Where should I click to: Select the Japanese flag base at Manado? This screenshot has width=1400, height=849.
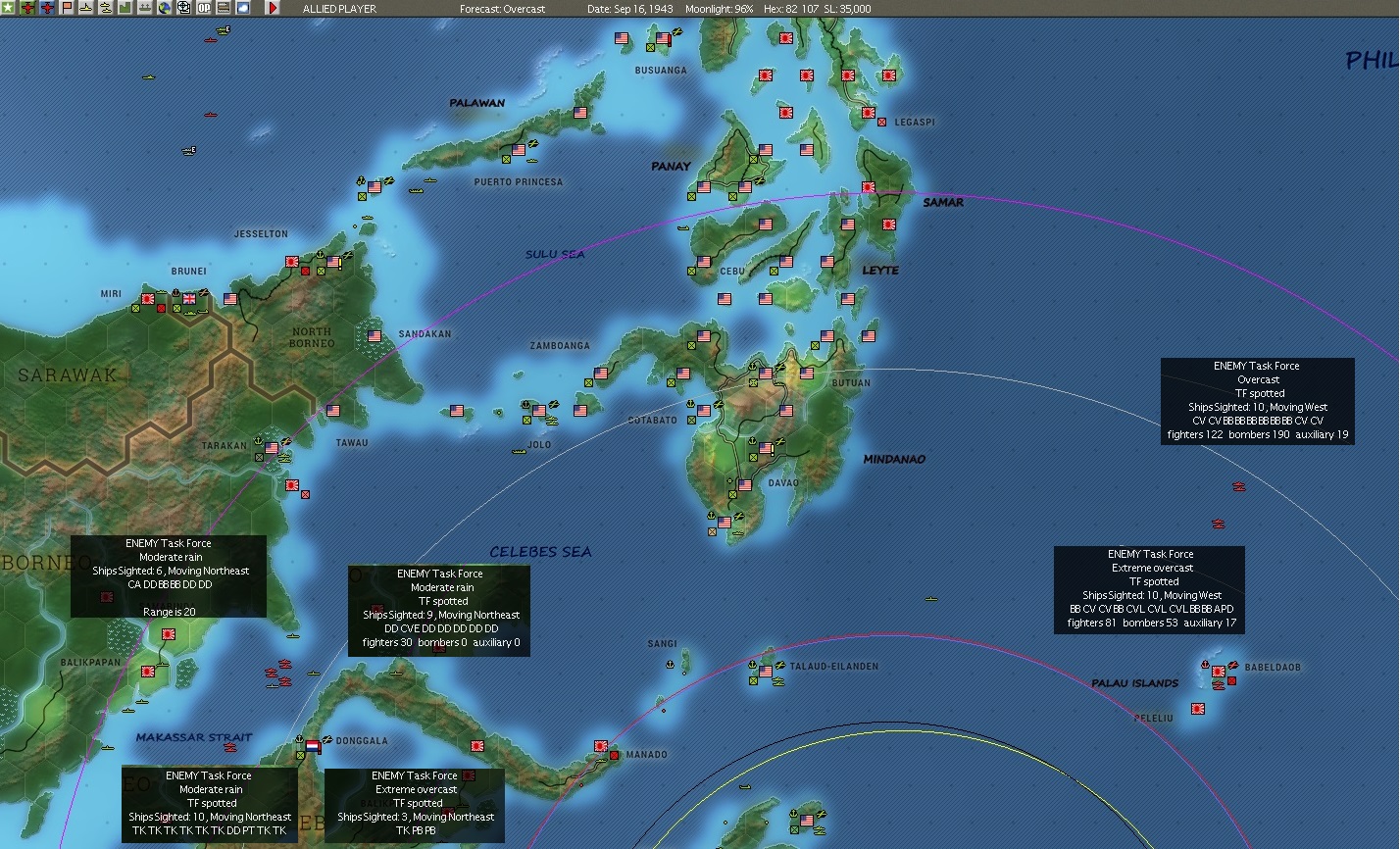[x=601, y=746]
